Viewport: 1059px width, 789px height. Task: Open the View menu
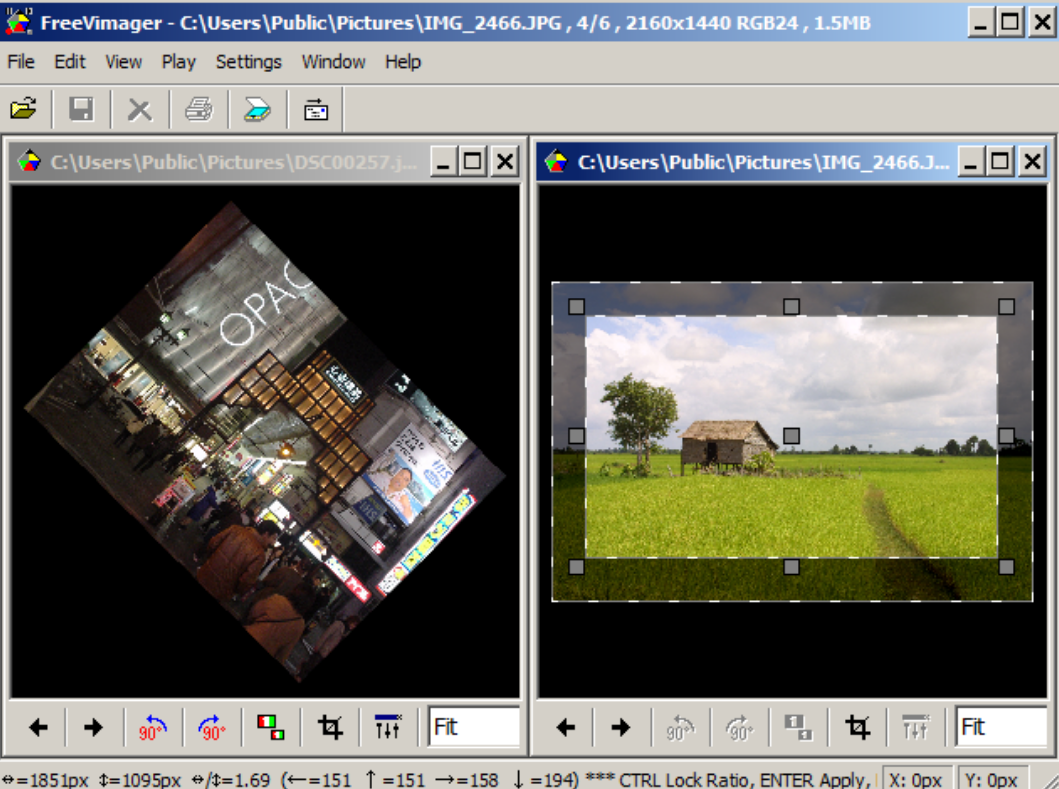pos(123,62)
